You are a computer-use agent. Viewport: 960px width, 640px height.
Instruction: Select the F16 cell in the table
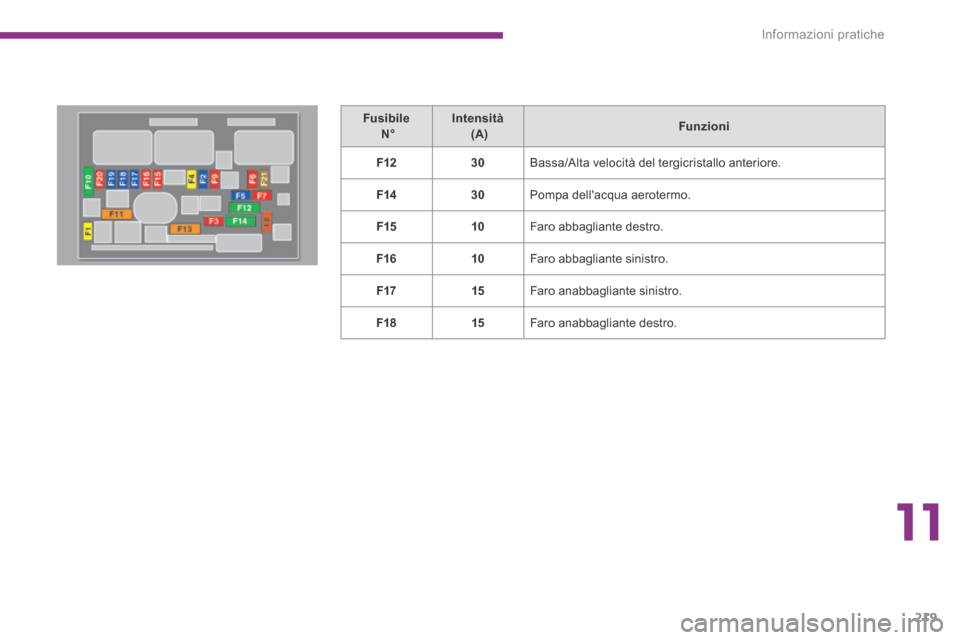[386, 258]
